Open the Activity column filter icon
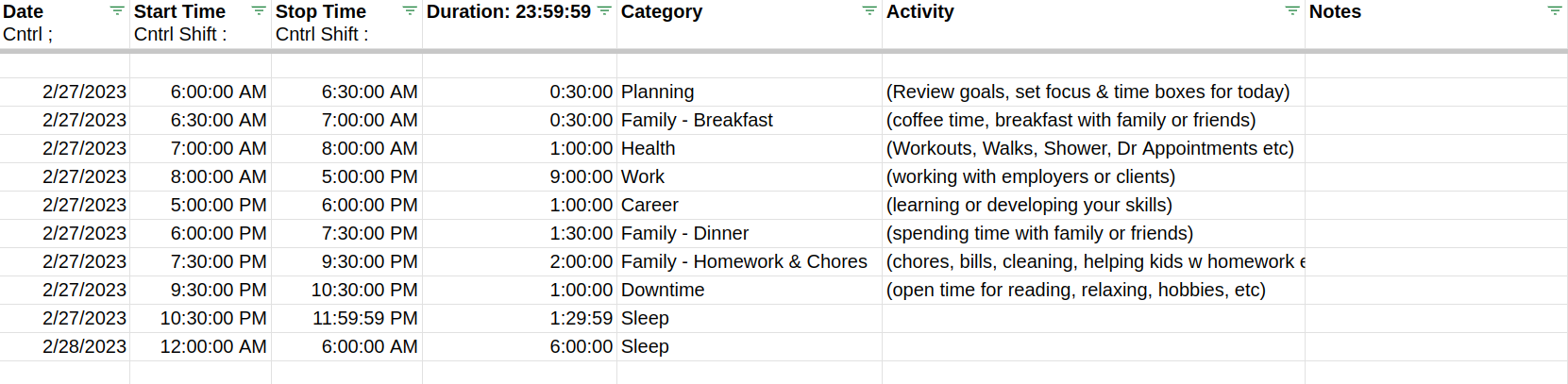Screen dimensions: 1568x384 point(1292,11)
